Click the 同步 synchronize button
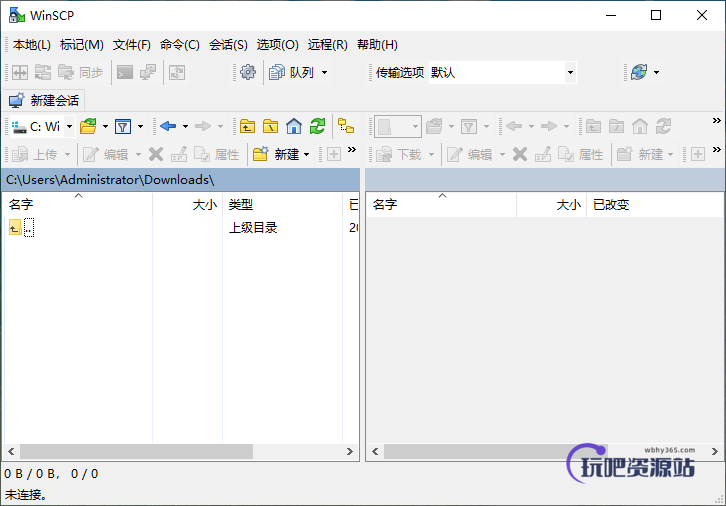The image size is (726, 506). coord(80,72)
